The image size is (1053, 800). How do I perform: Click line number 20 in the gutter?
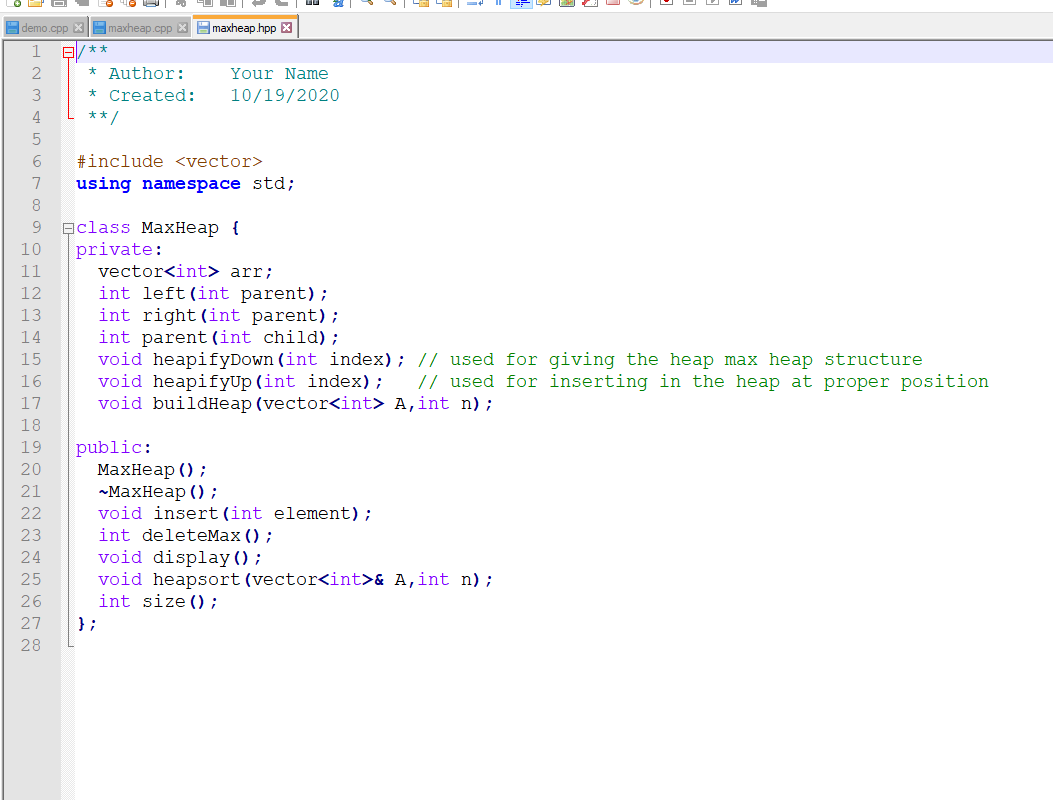[31, 469]
